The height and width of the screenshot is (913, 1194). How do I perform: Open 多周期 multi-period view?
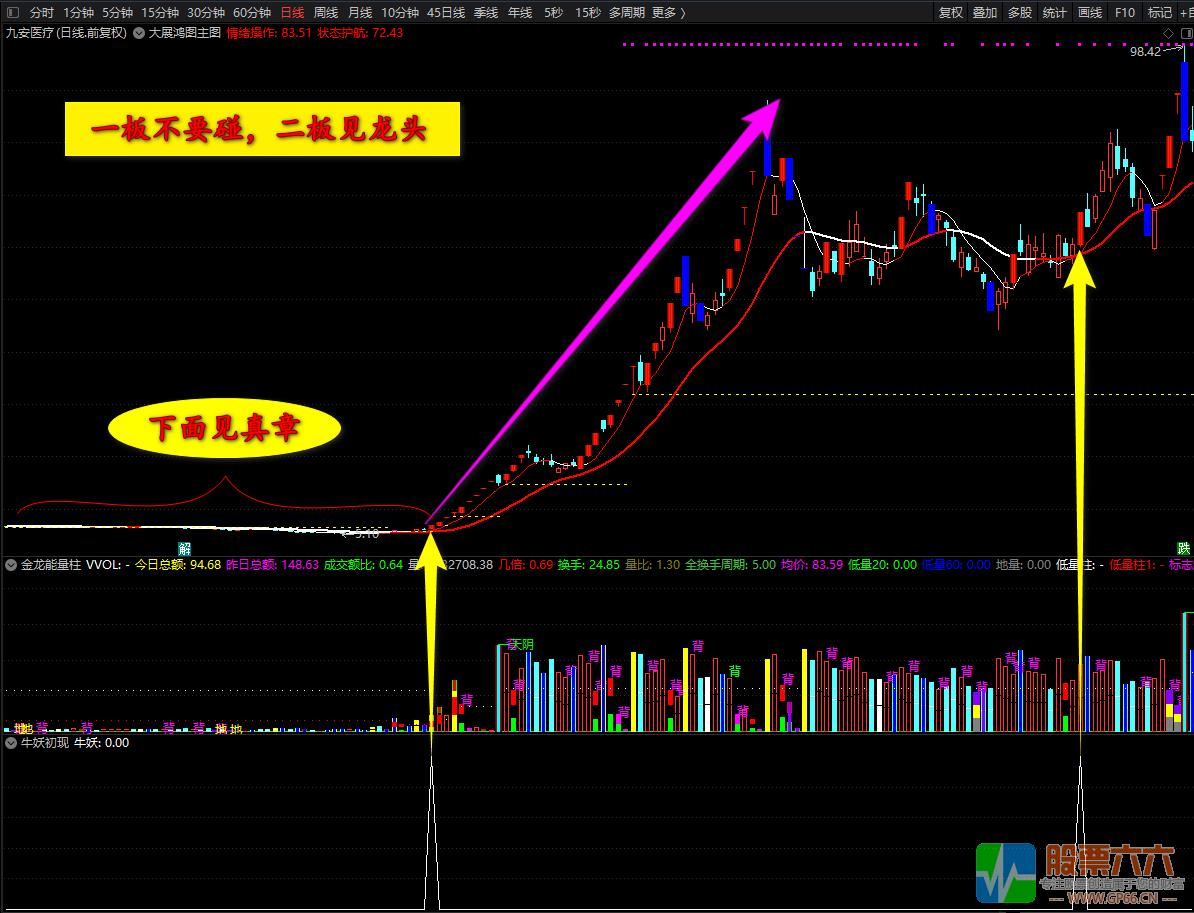[x=627, y=12]
